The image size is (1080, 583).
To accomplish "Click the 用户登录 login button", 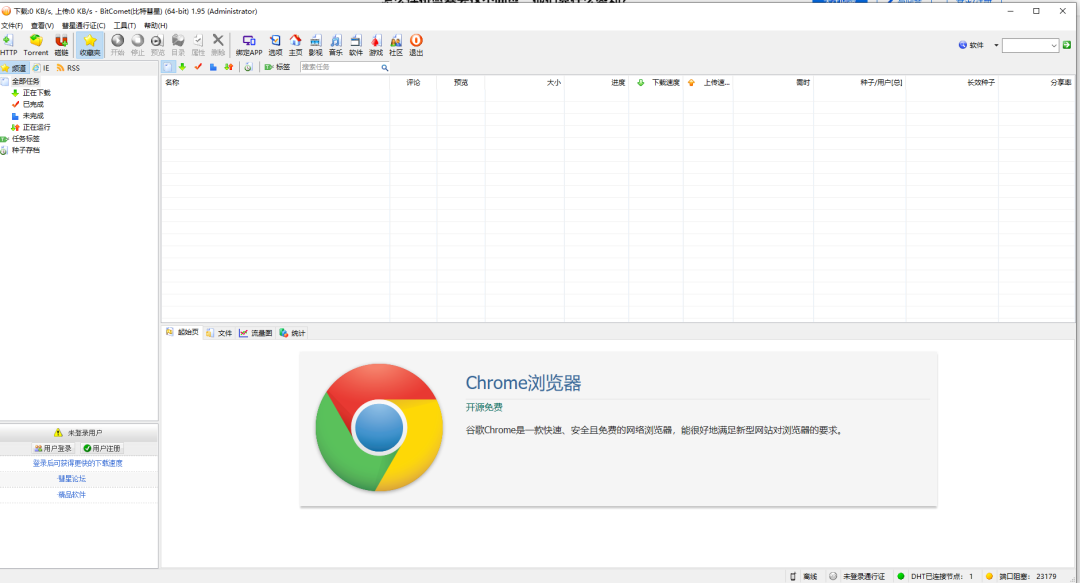I will tap(53, 448).
